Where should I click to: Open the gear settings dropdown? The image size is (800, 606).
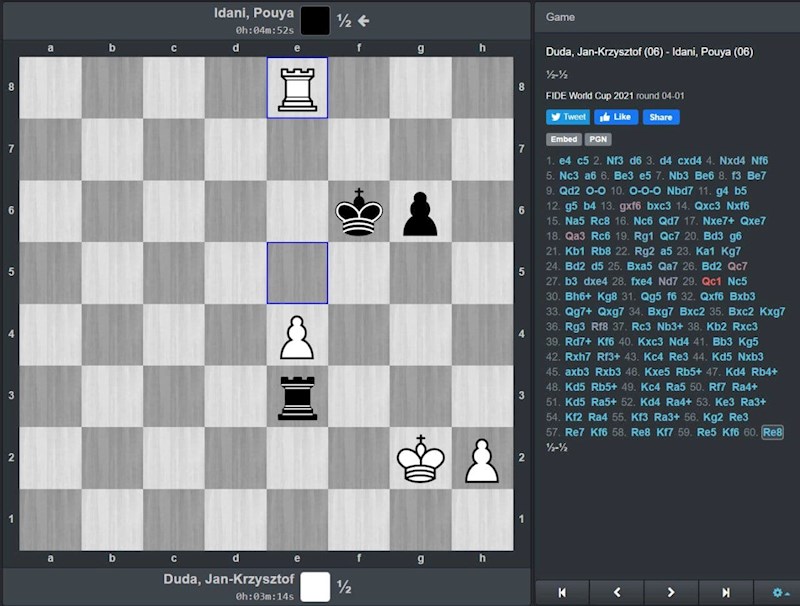[x=780, y=592]
